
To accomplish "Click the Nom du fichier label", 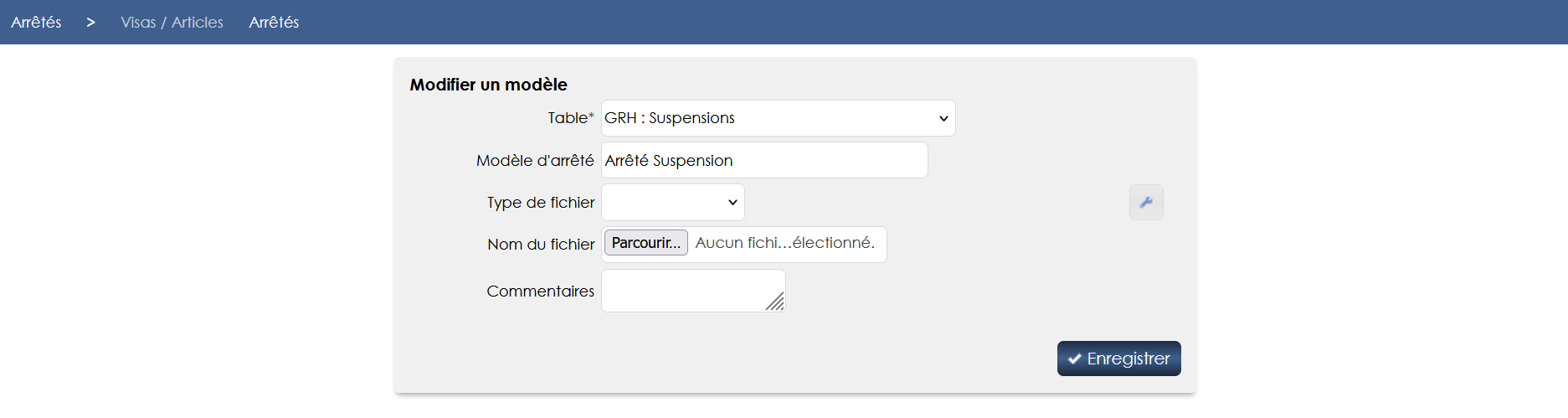I will click(x=541, y=244).
